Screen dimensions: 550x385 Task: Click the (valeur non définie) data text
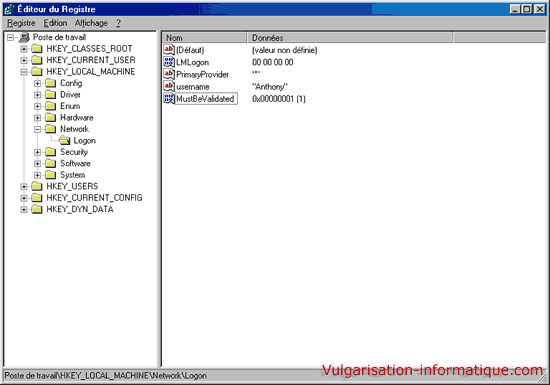pos(284,50)
